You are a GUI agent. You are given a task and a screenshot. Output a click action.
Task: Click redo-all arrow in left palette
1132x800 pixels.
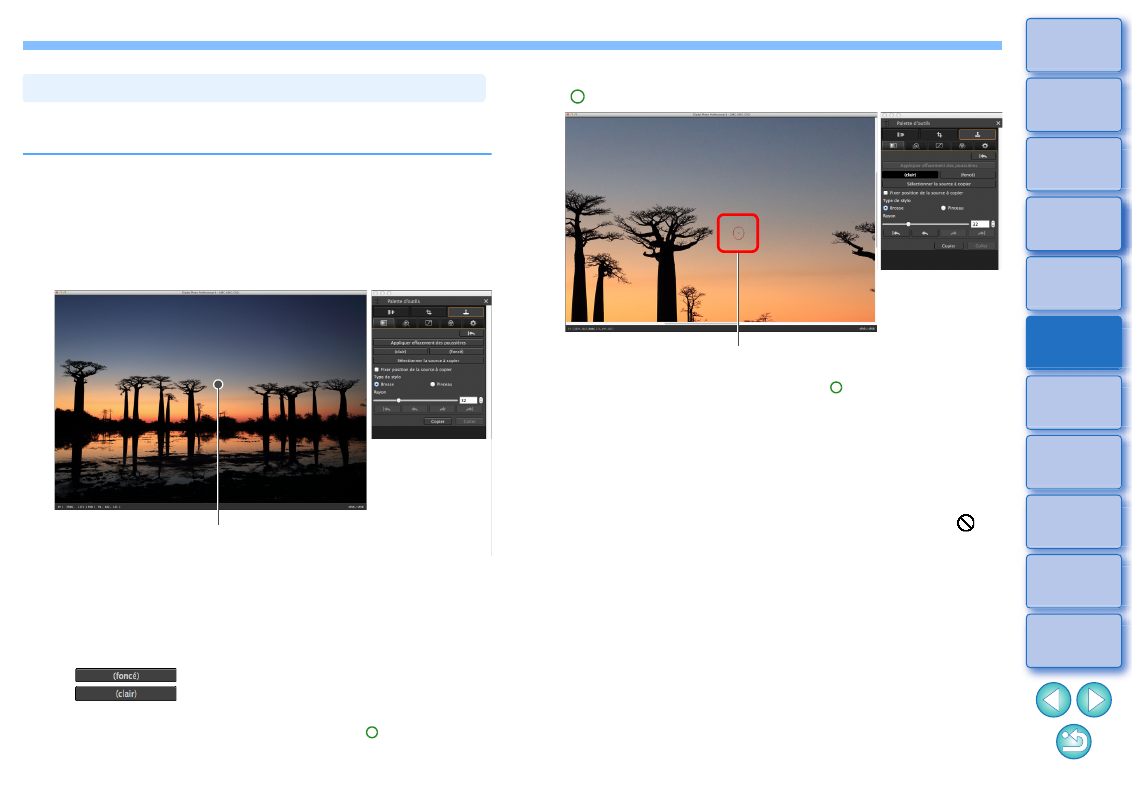(469, 409)
